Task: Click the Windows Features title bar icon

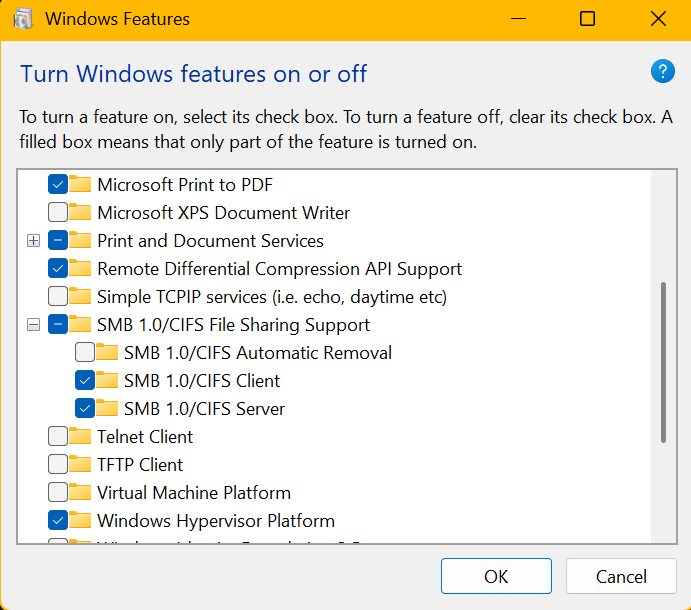Action: click(23, 19)
